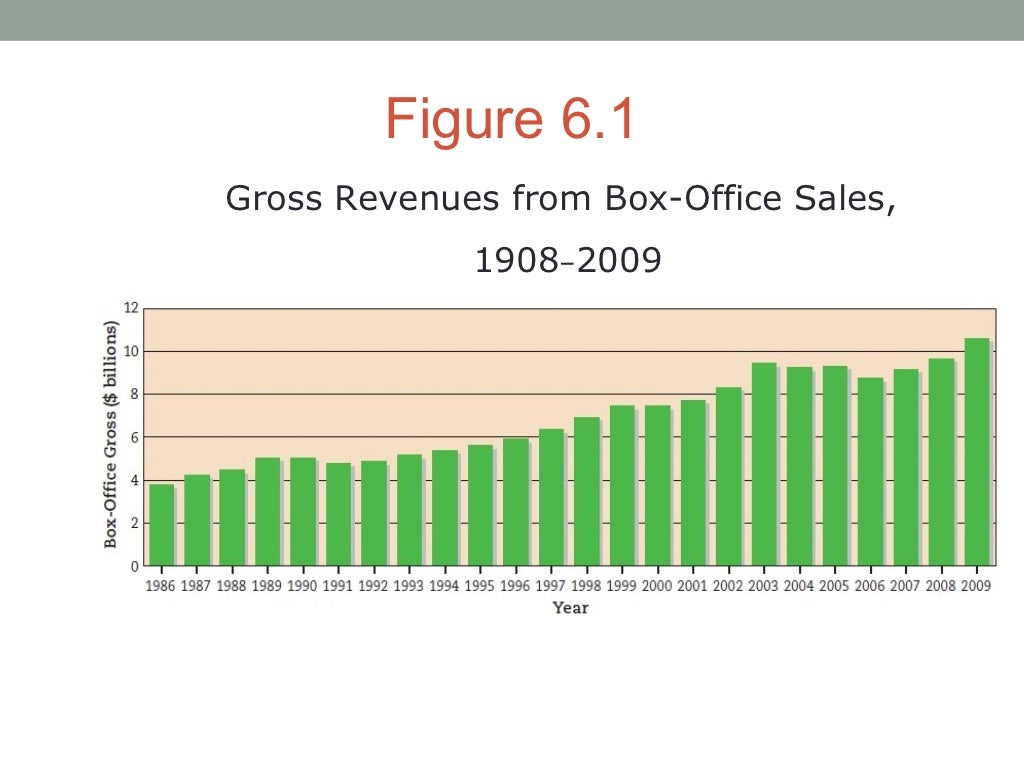1024x768 pixels.
Task: Click the '2003' year label
Action: [763, 586]
